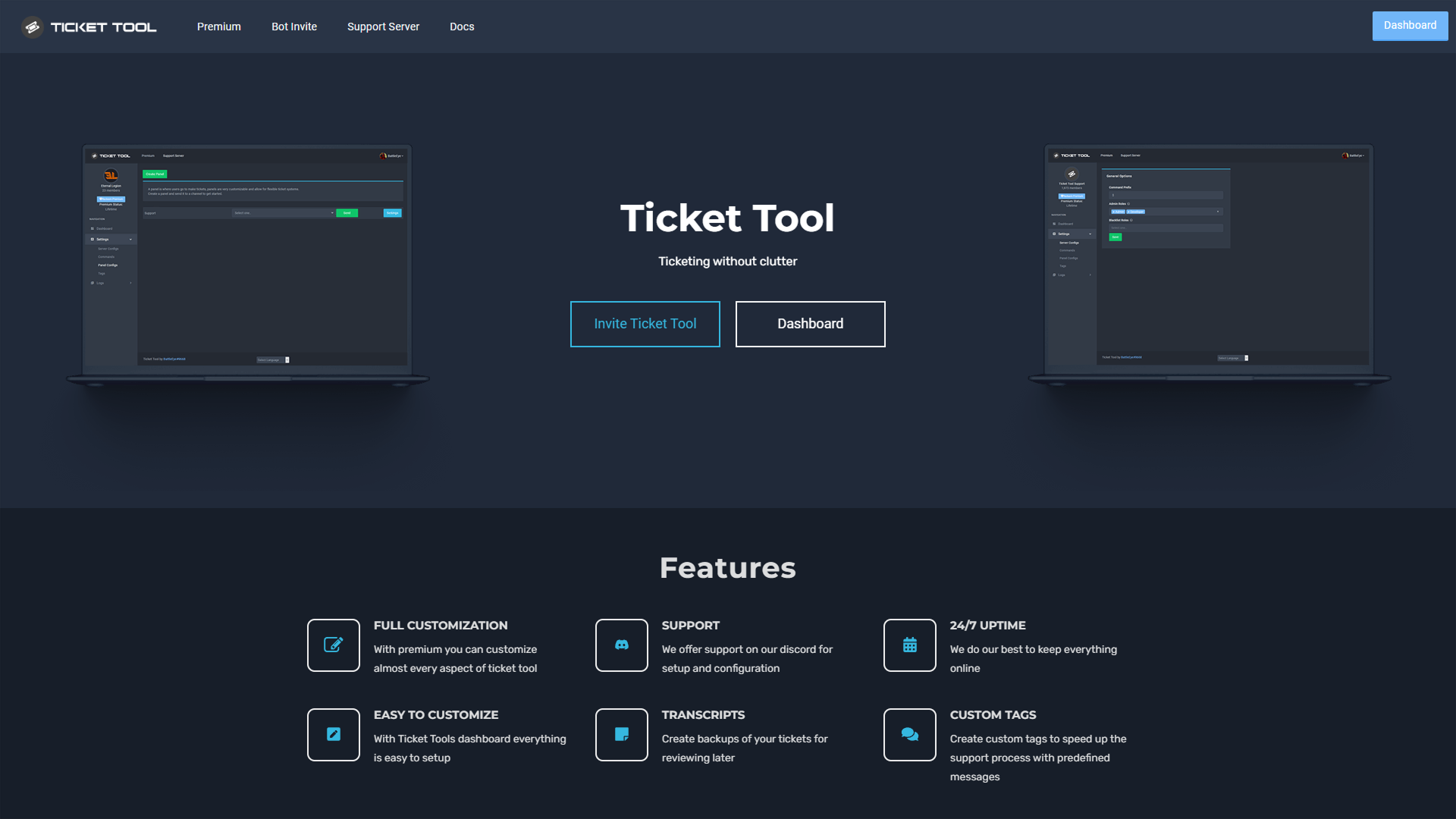Click the Command Prefix input field in the right mockup
Screen dimensions: 1456x819
point(1166,195)
